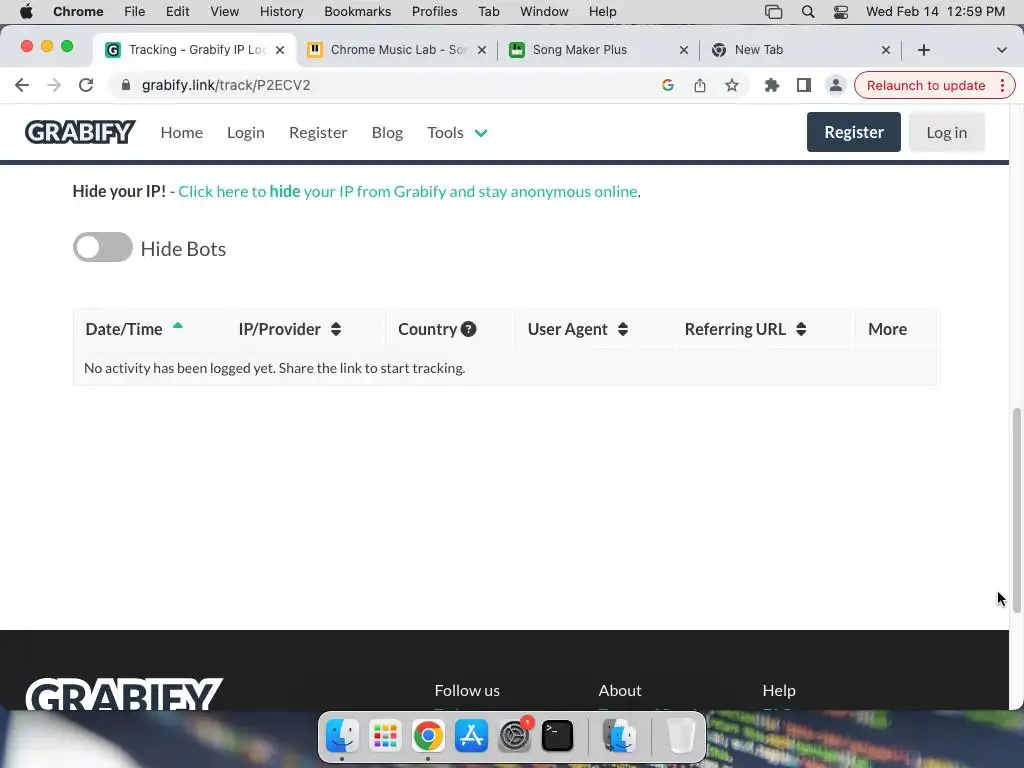
Task: Open Control Center in the menu bar
Action: pos(840,12)
